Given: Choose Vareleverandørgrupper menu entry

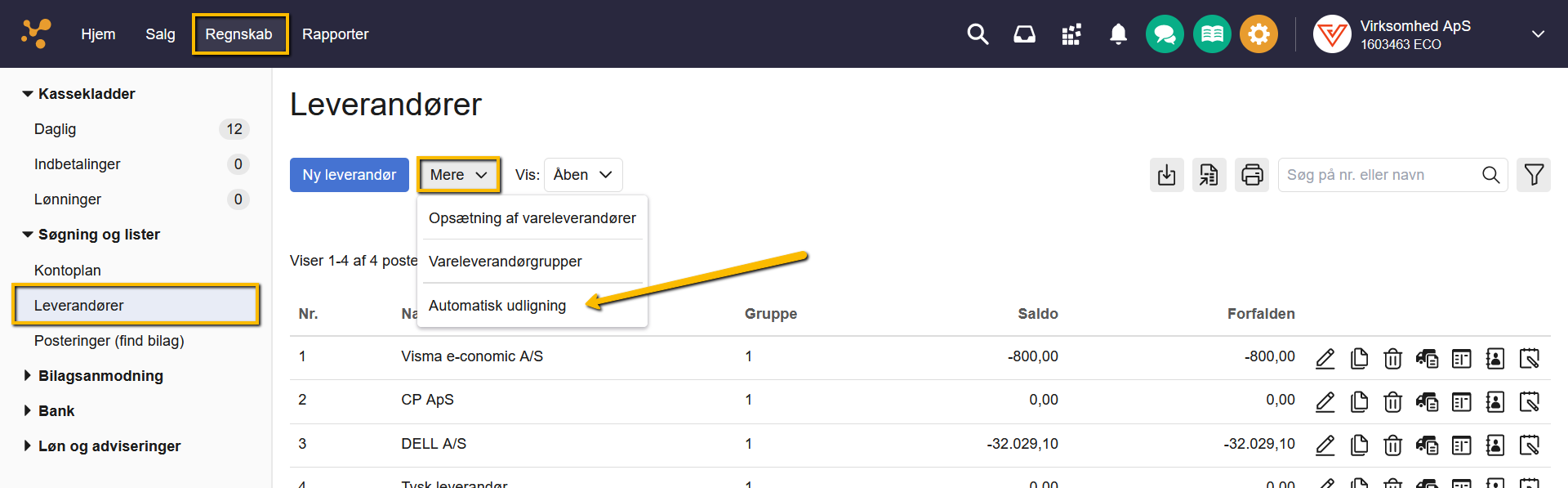Looking at the screenshot, I should tap(505, 262).
